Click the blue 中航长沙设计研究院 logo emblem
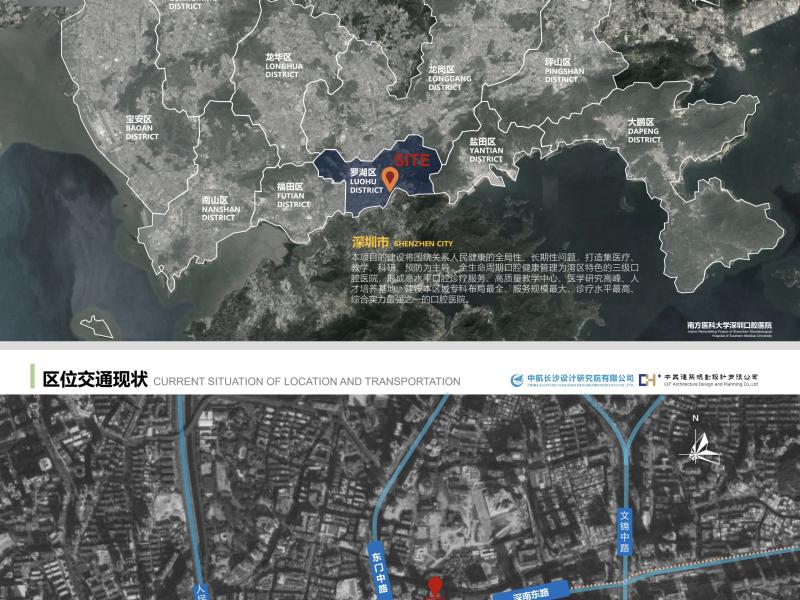Viewport: 800px width, 600px height. coord(516,380)
